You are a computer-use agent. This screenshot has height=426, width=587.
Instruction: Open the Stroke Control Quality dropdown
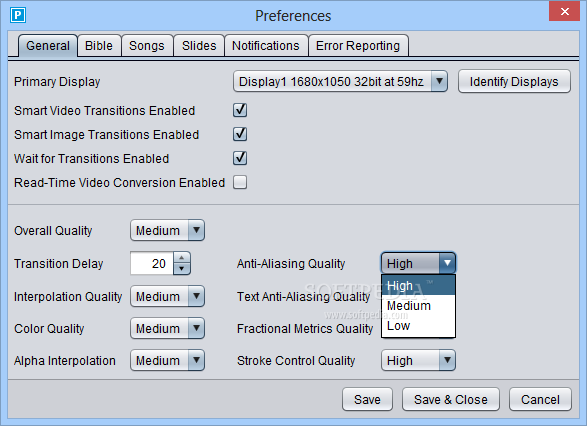click(418, 360)
